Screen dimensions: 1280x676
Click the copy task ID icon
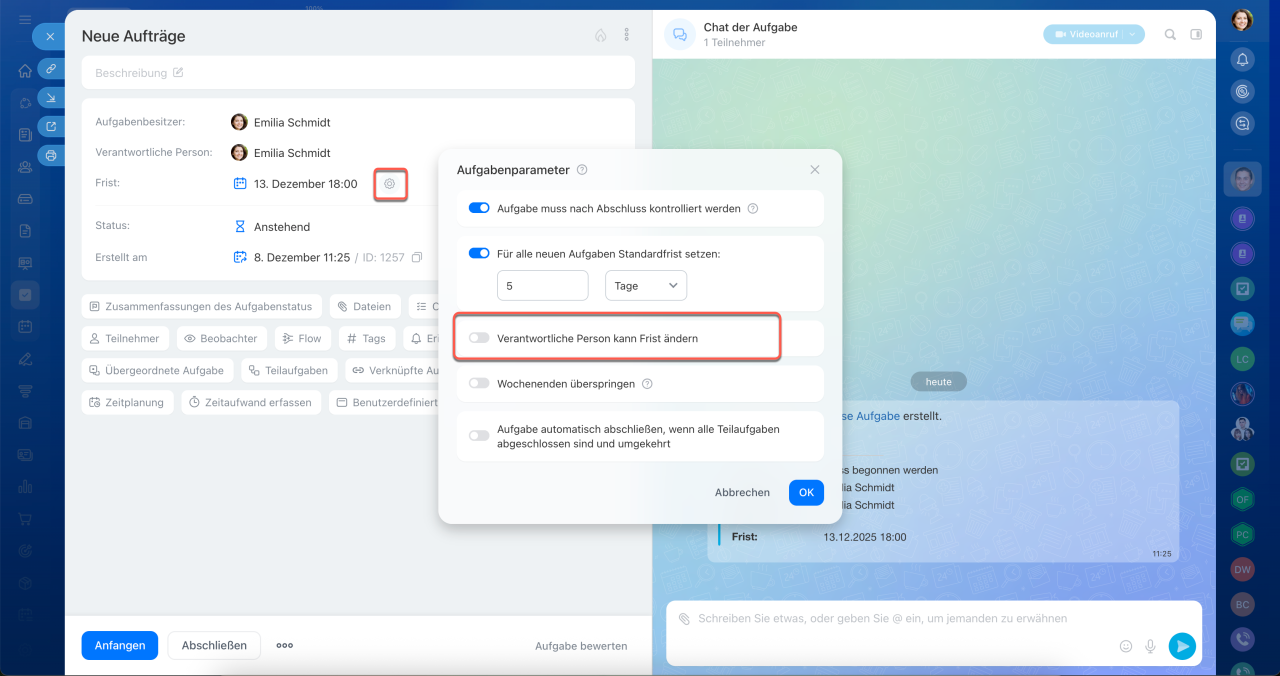[417, 258]
